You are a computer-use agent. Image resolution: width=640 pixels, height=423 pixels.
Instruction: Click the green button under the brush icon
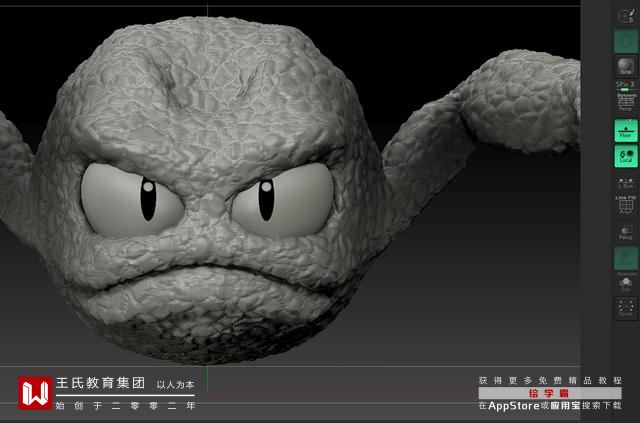[x=626, y=41]
